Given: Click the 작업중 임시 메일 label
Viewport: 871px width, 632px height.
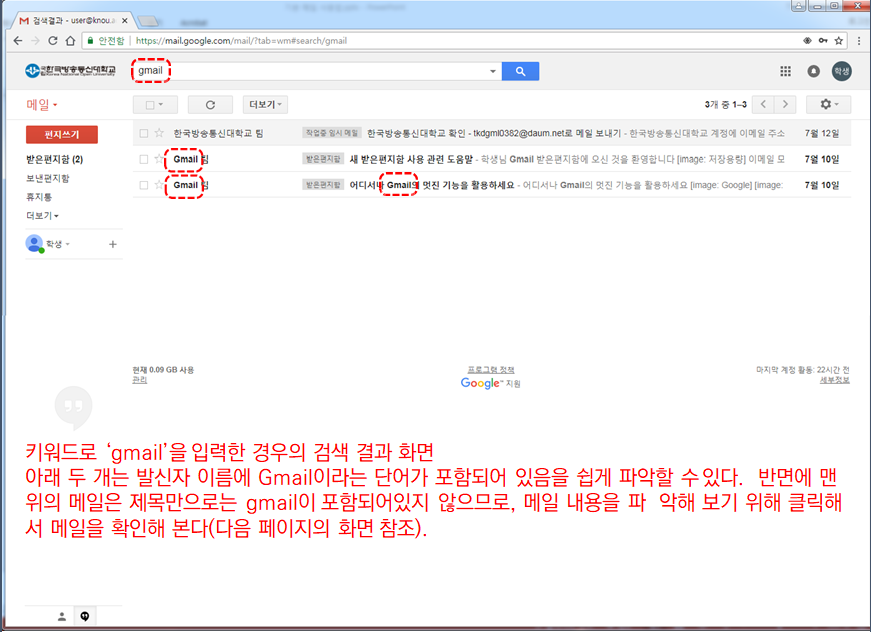Looking at the screenshot, I should point(332,133).
